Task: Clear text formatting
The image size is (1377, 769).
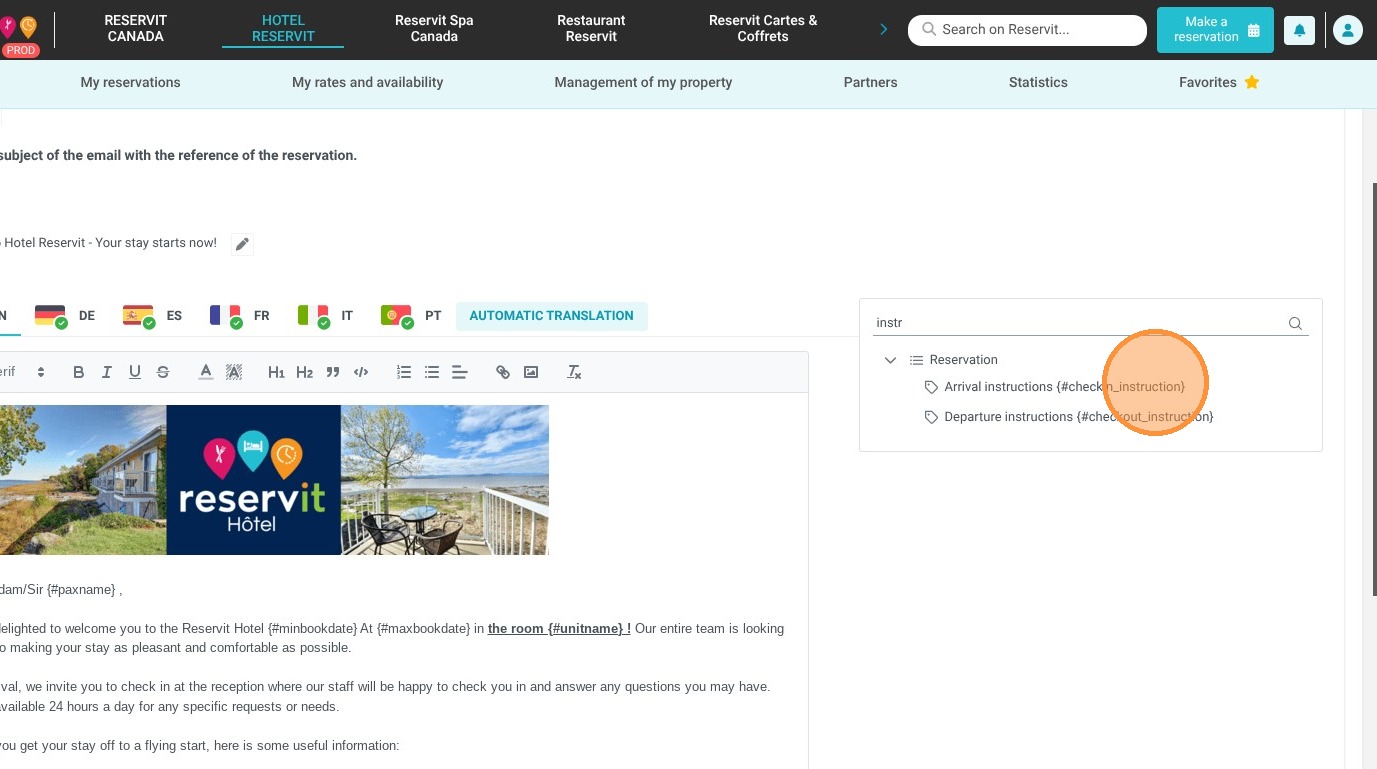Action: coord(574,372)
